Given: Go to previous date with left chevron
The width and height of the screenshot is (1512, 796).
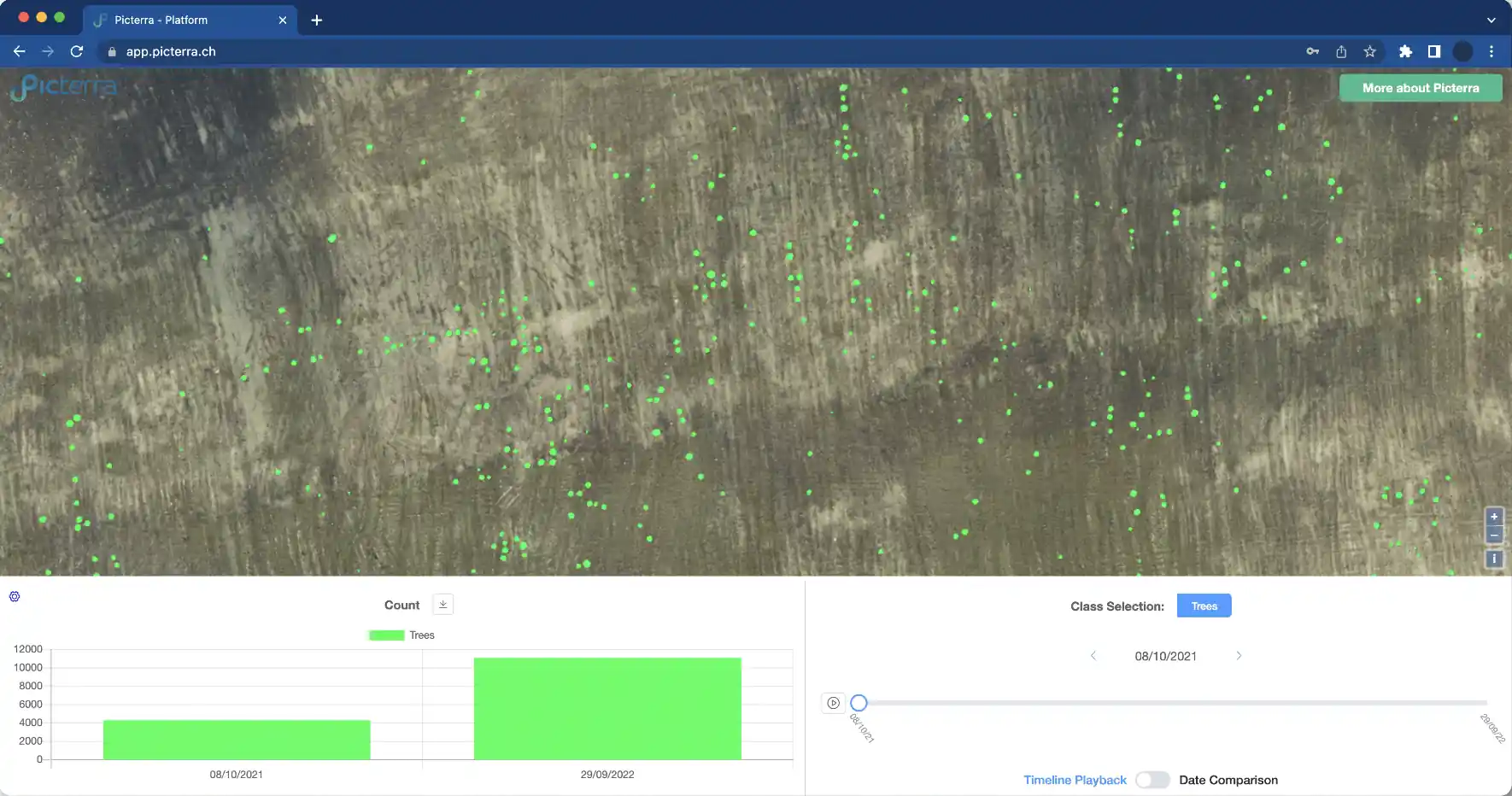Looking at the screenshot, I should (x=1093, y=656).
